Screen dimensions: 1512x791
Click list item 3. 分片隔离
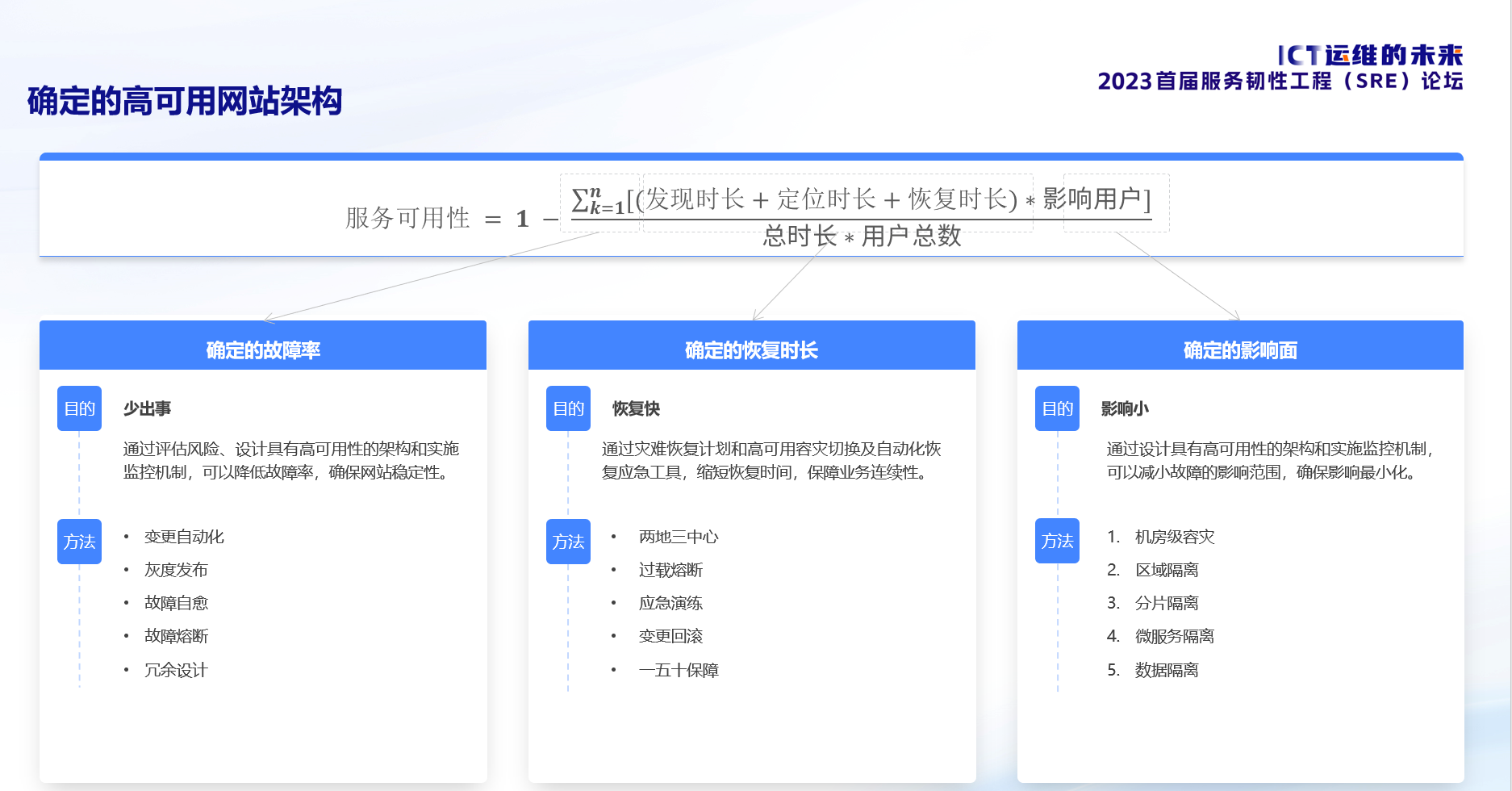[1152, 603]
